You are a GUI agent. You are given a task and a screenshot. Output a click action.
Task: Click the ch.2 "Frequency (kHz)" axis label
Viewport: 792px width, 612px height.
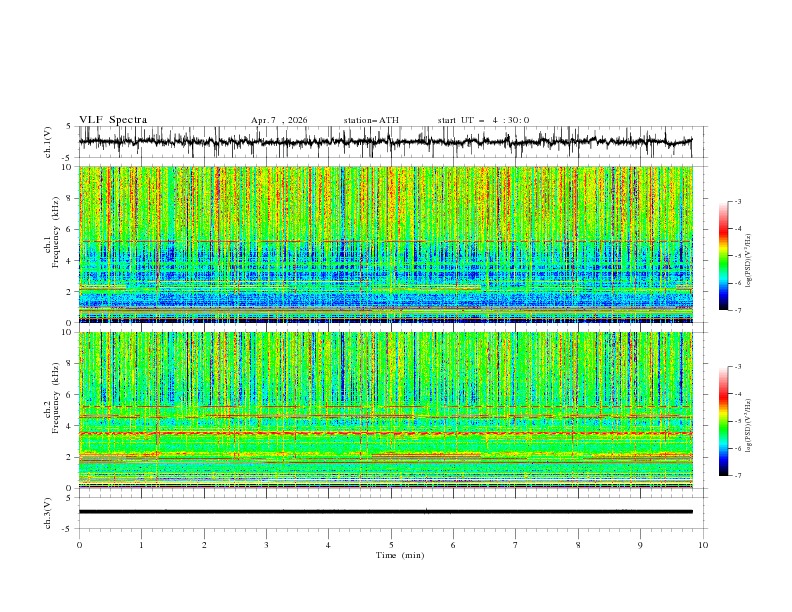coord(56,397)
